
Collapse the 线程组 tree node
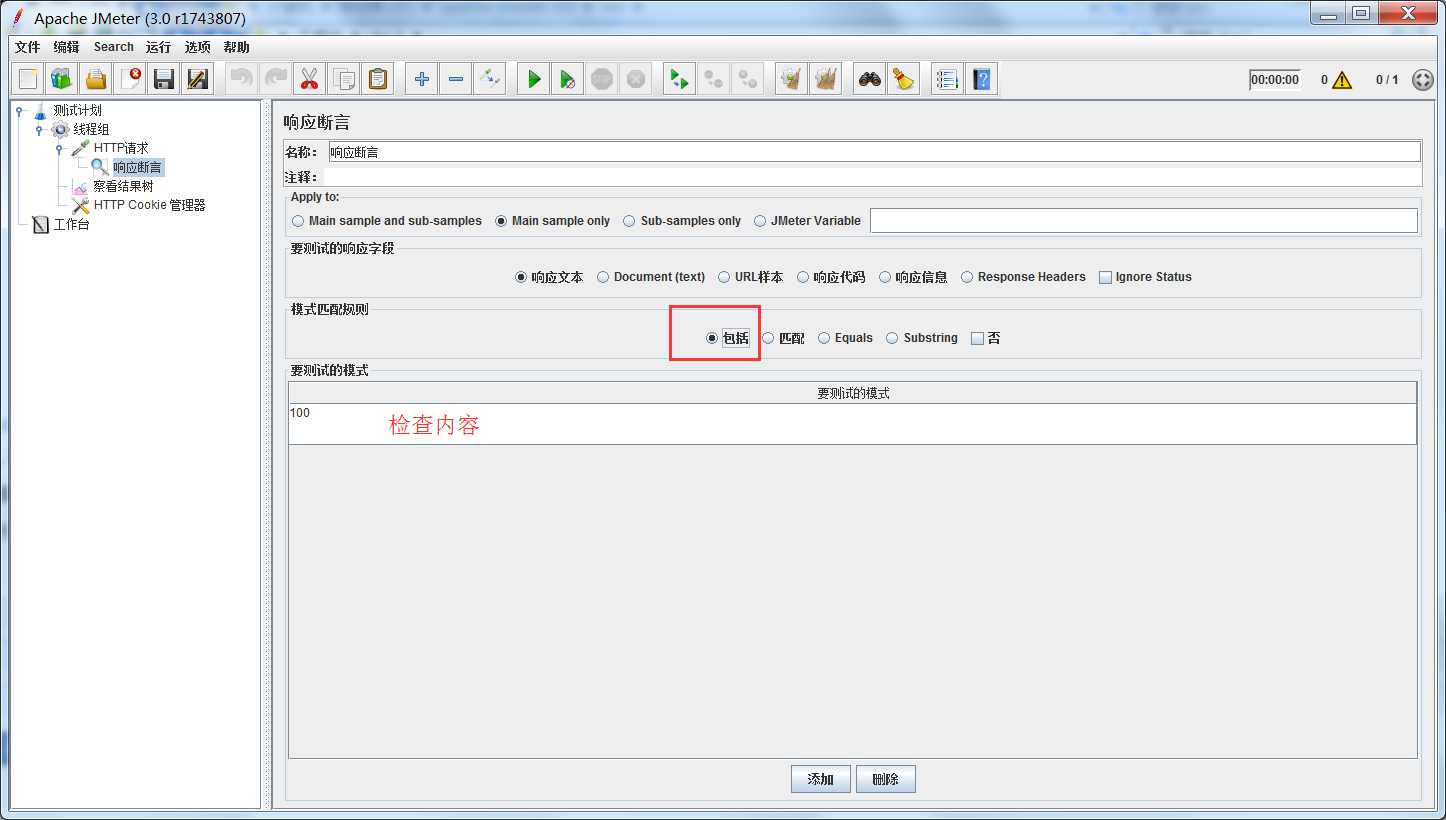click(39, 130)
